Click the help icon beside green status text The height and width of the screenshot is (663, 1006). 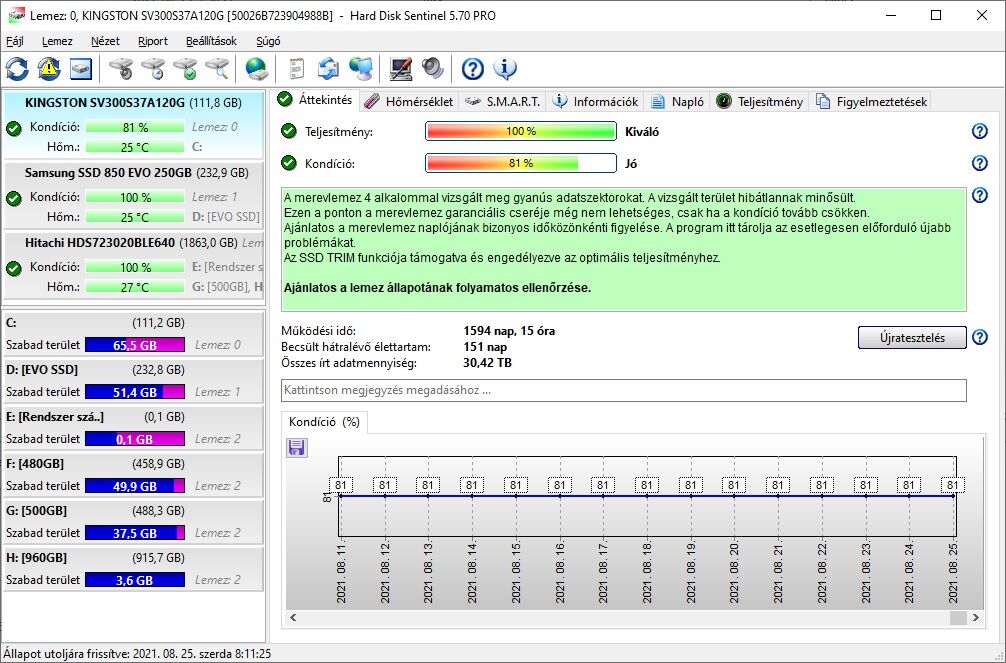980,195
